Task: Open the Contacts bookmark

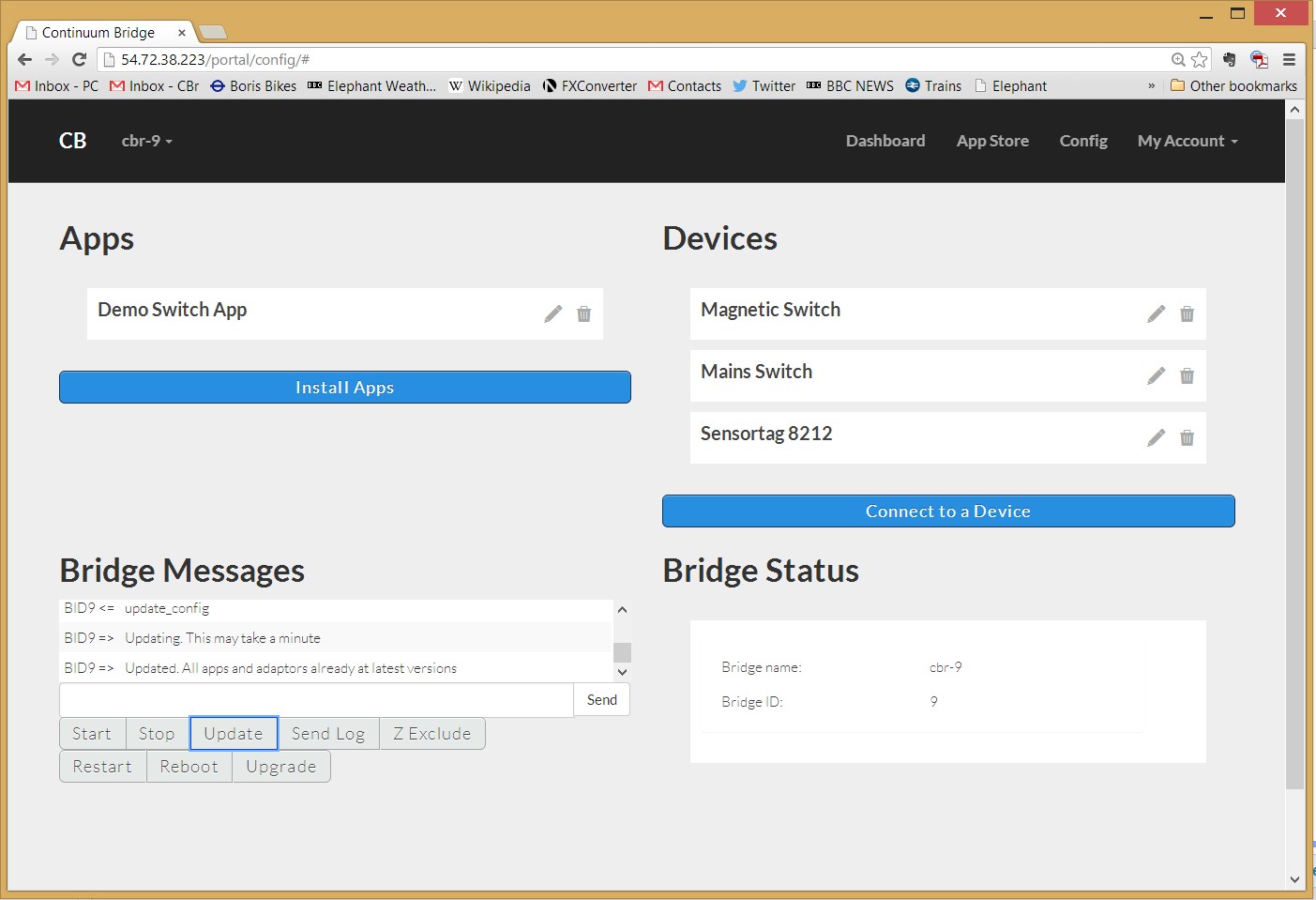Action: pyautogui.click(x=685, y=85)
